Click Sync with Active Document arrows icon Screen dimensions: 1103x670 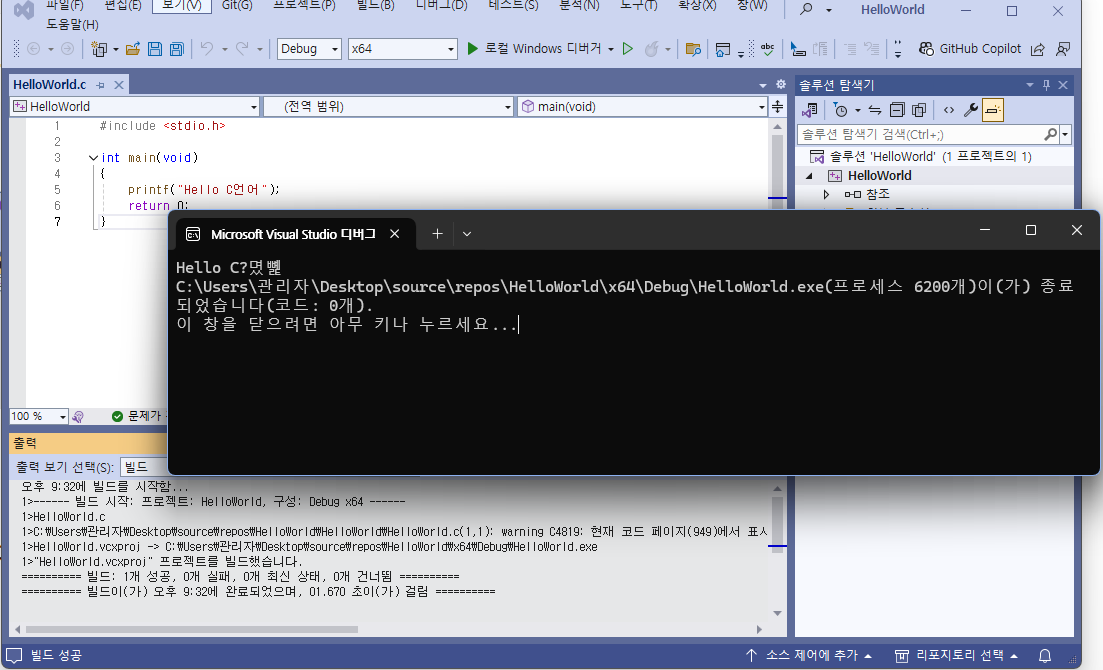tap(874, 110)
